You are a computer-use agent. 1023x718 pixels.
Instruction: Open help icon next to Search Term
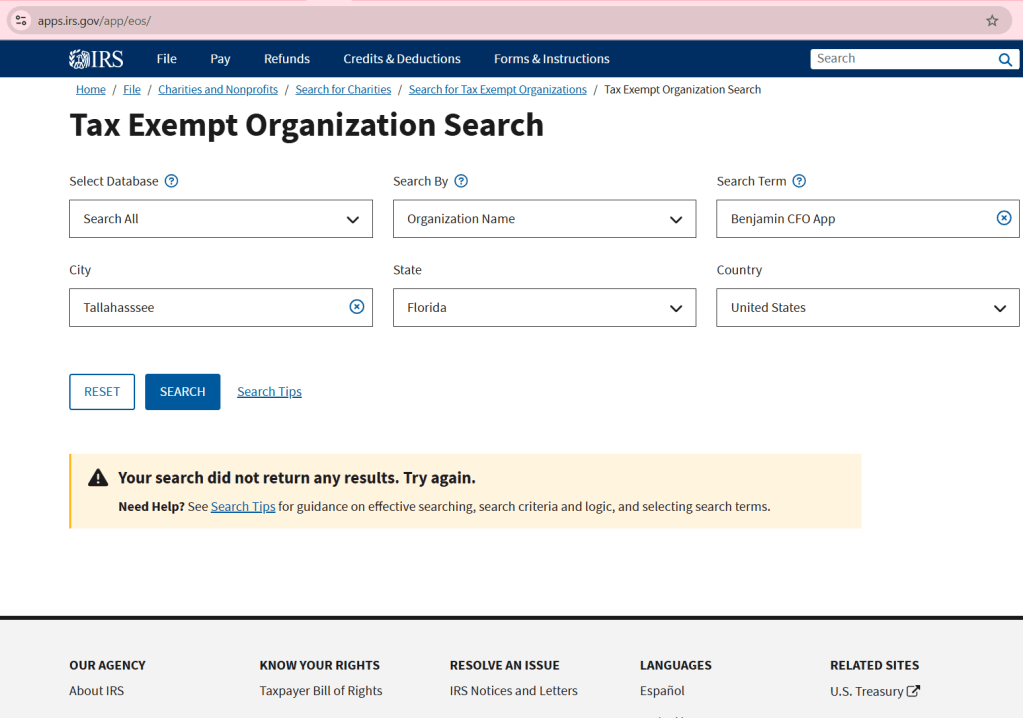click(799, 181)
